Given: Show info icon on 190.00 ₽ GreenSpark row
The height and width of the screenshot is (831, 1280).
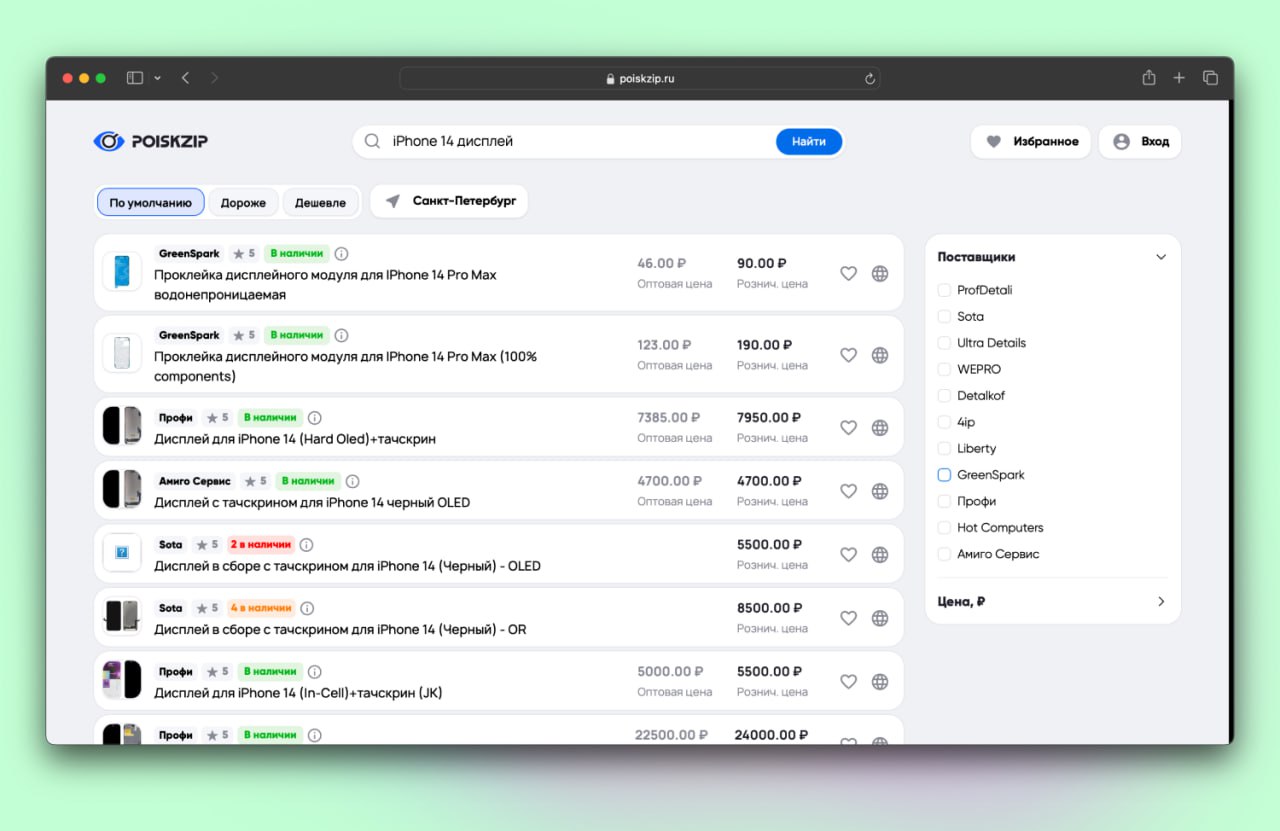Looking at the screenshot, I should click(341, 335).
